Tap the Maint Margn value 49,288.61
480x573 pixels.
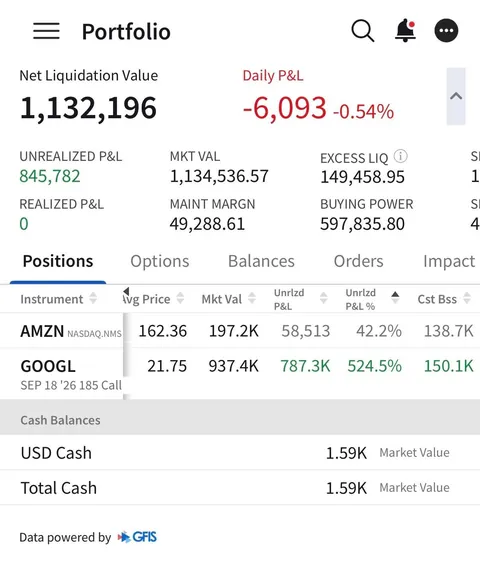click(207, 224)
